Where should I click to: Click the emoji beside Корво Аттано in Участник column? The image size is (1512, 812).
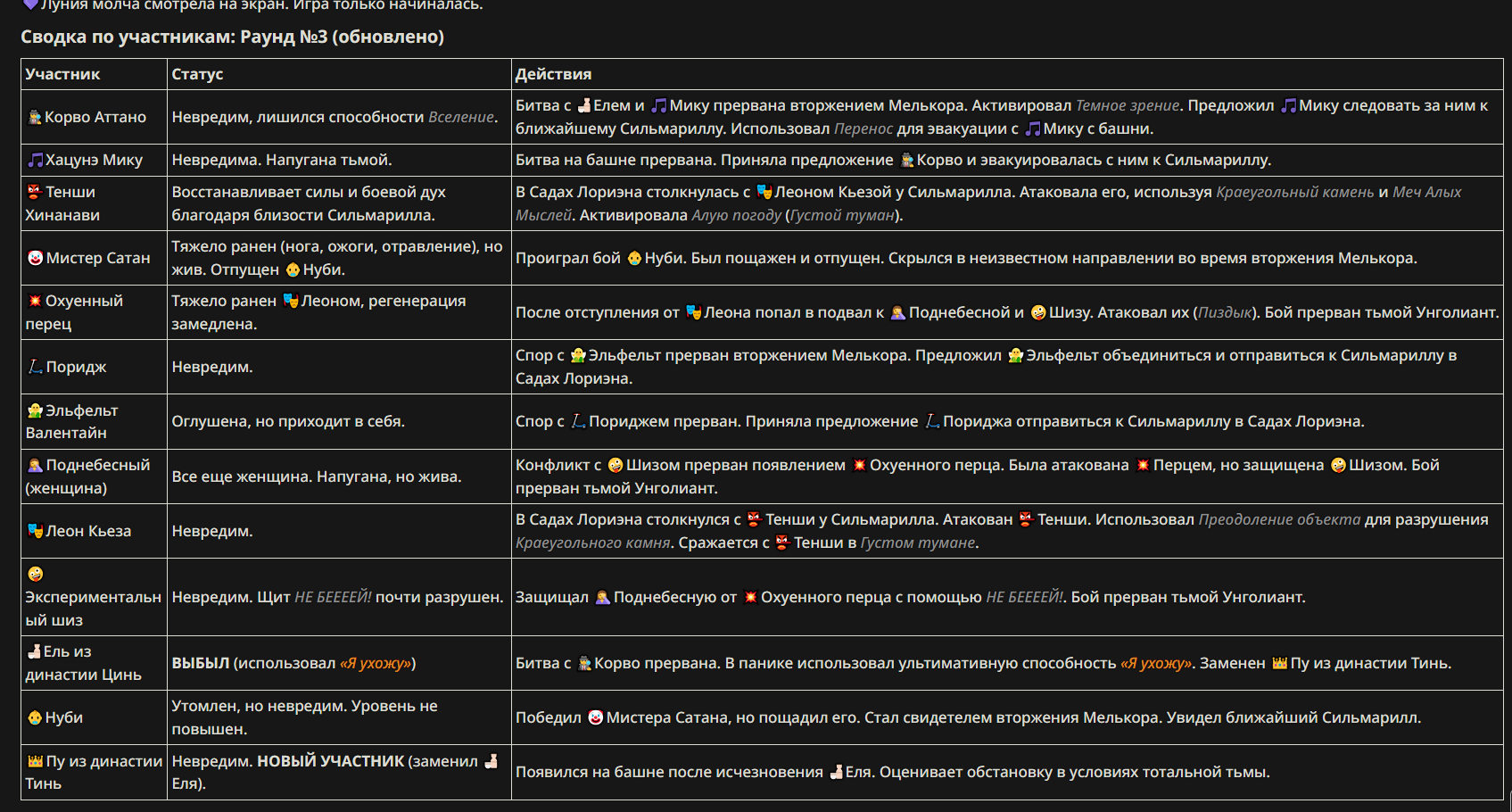(x=35, y=117)
